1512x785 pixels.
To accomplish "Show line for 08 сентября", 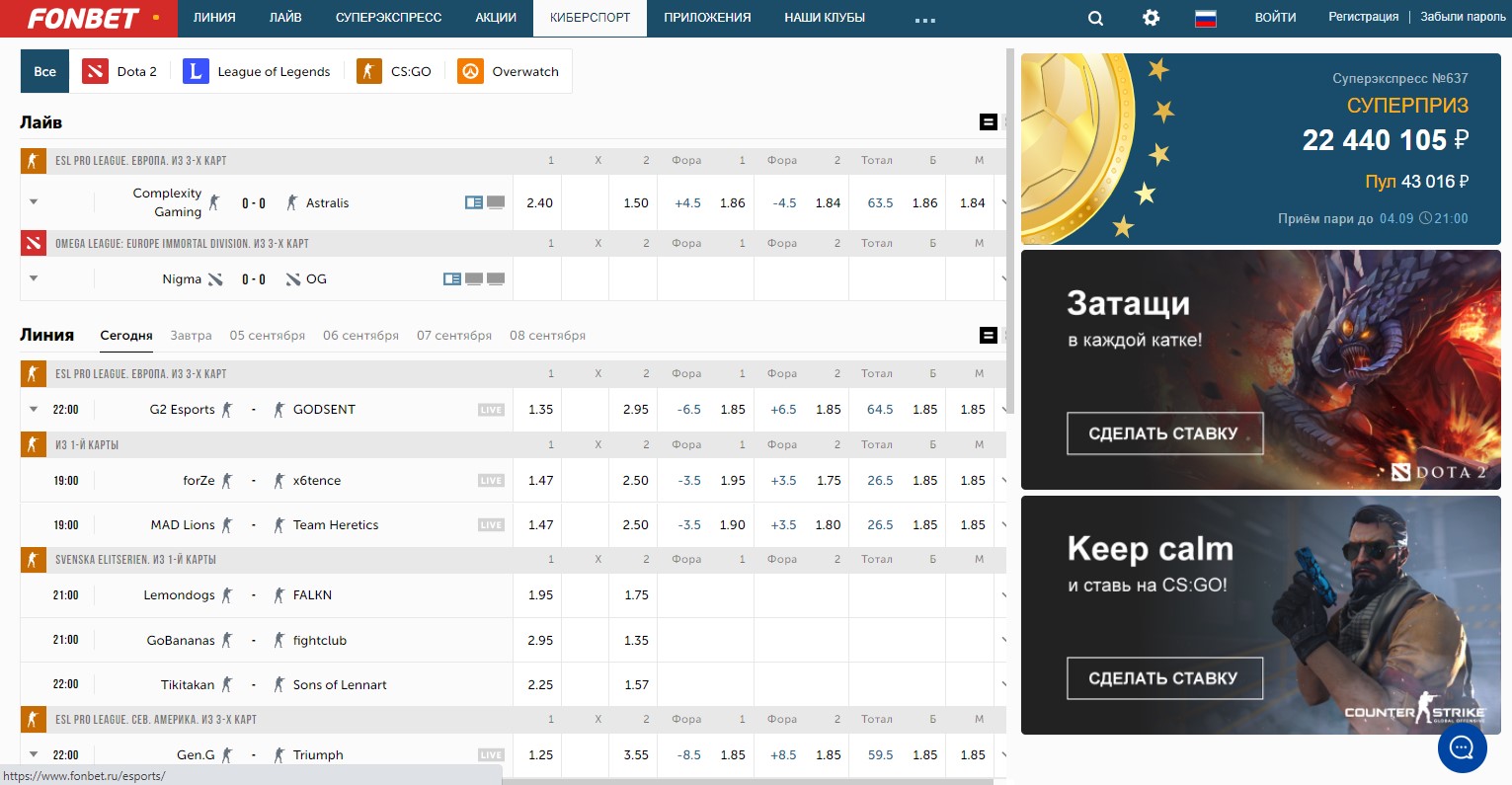I will pyautogui.click(x=547, y=336).
